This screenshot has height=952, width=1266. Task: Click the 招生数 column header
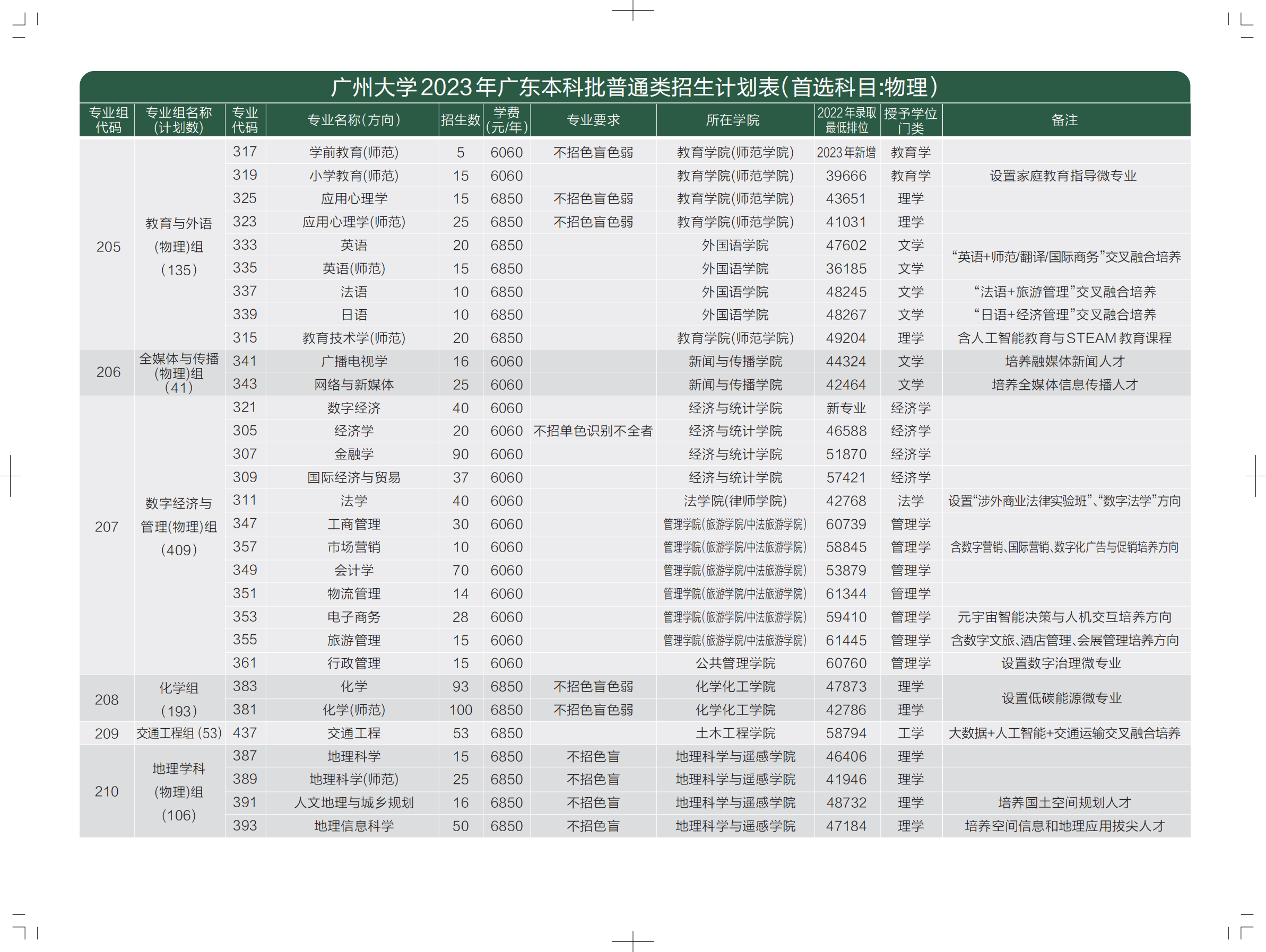pos(460,120)
